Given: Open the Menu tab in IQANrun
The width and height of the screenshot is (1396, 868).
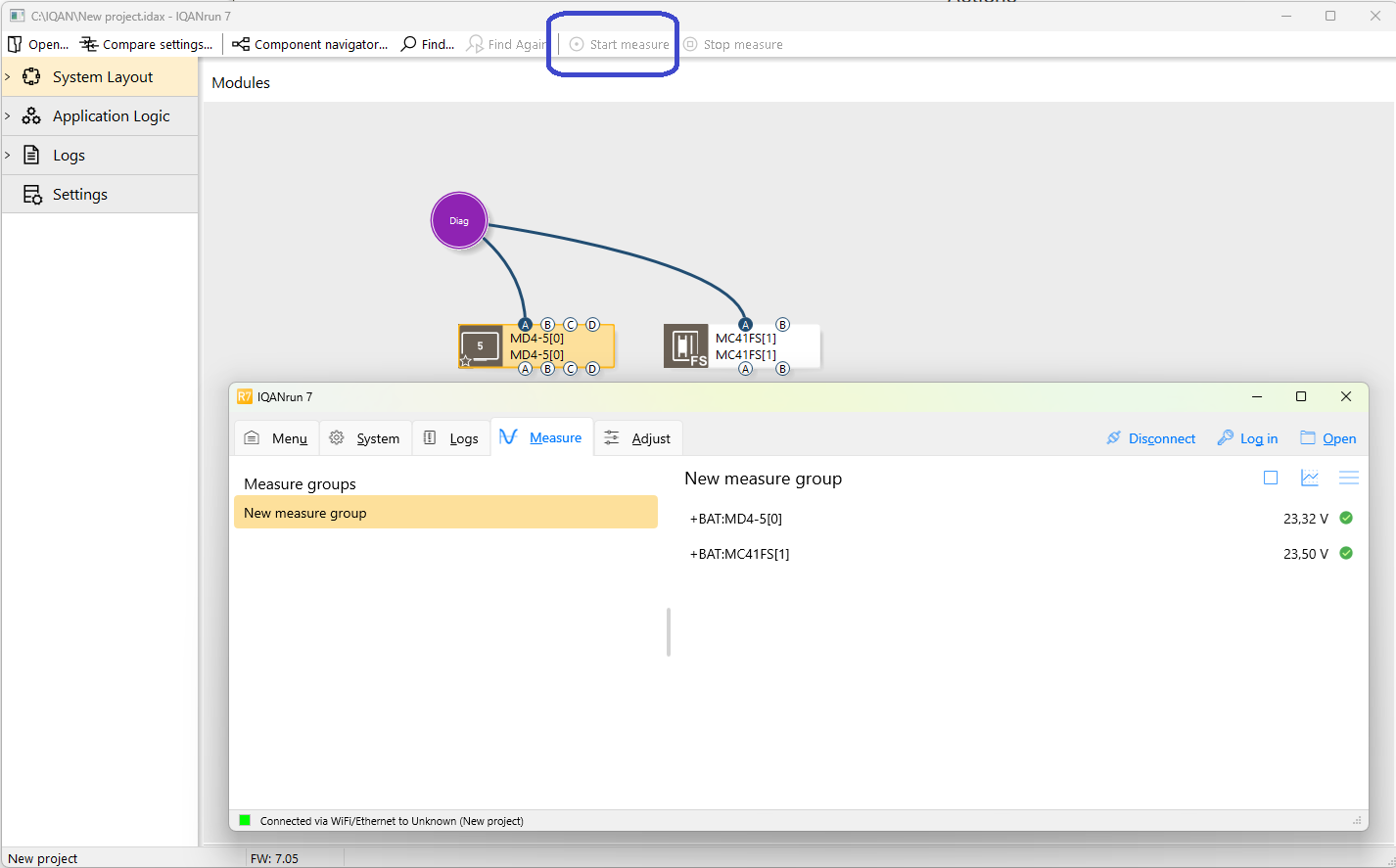Looking at the screenshot, I should (276, 438).
